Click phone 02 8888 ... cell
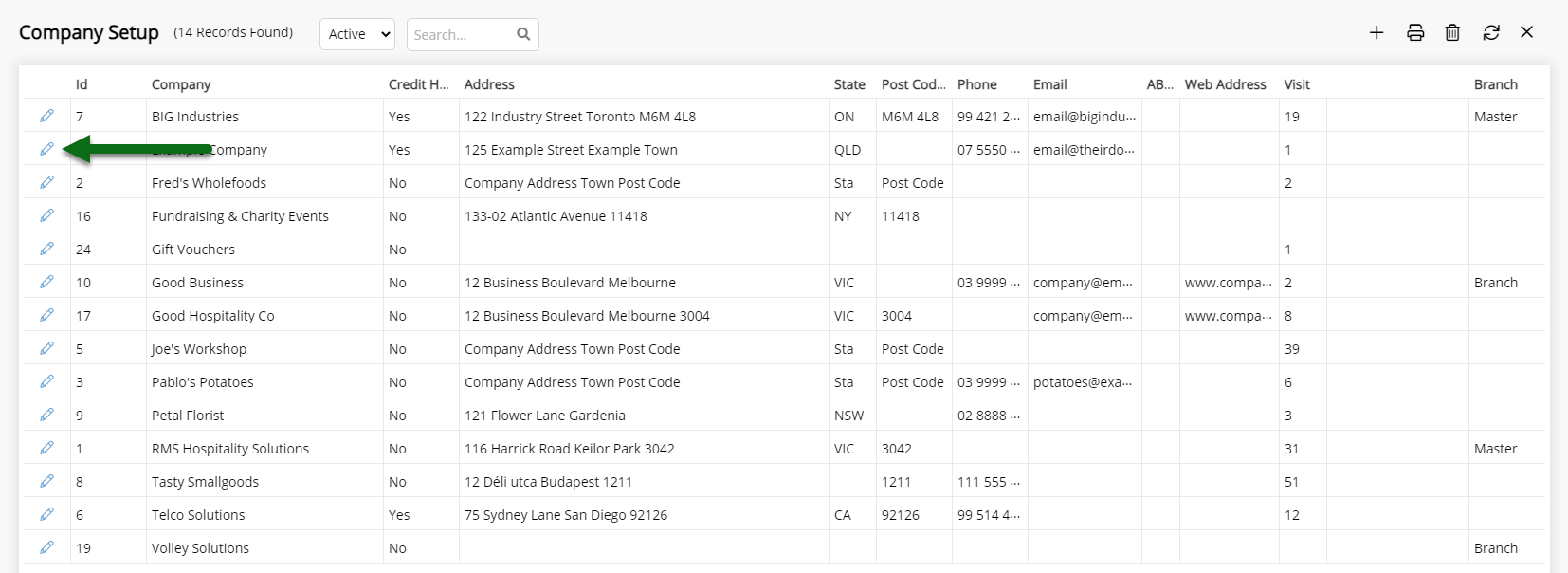Image resolution: width=1568 pixels, height=573 pixels. [989, 416]
